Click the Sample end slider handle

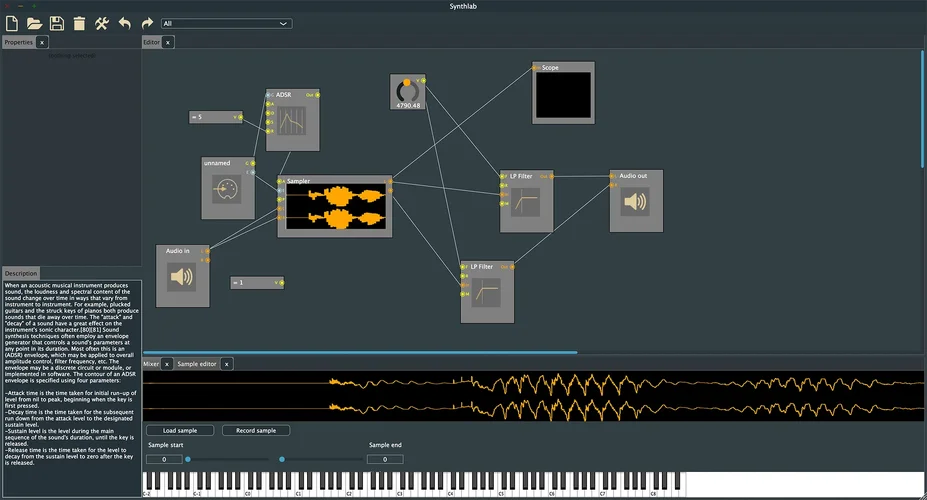click(282, 459)
